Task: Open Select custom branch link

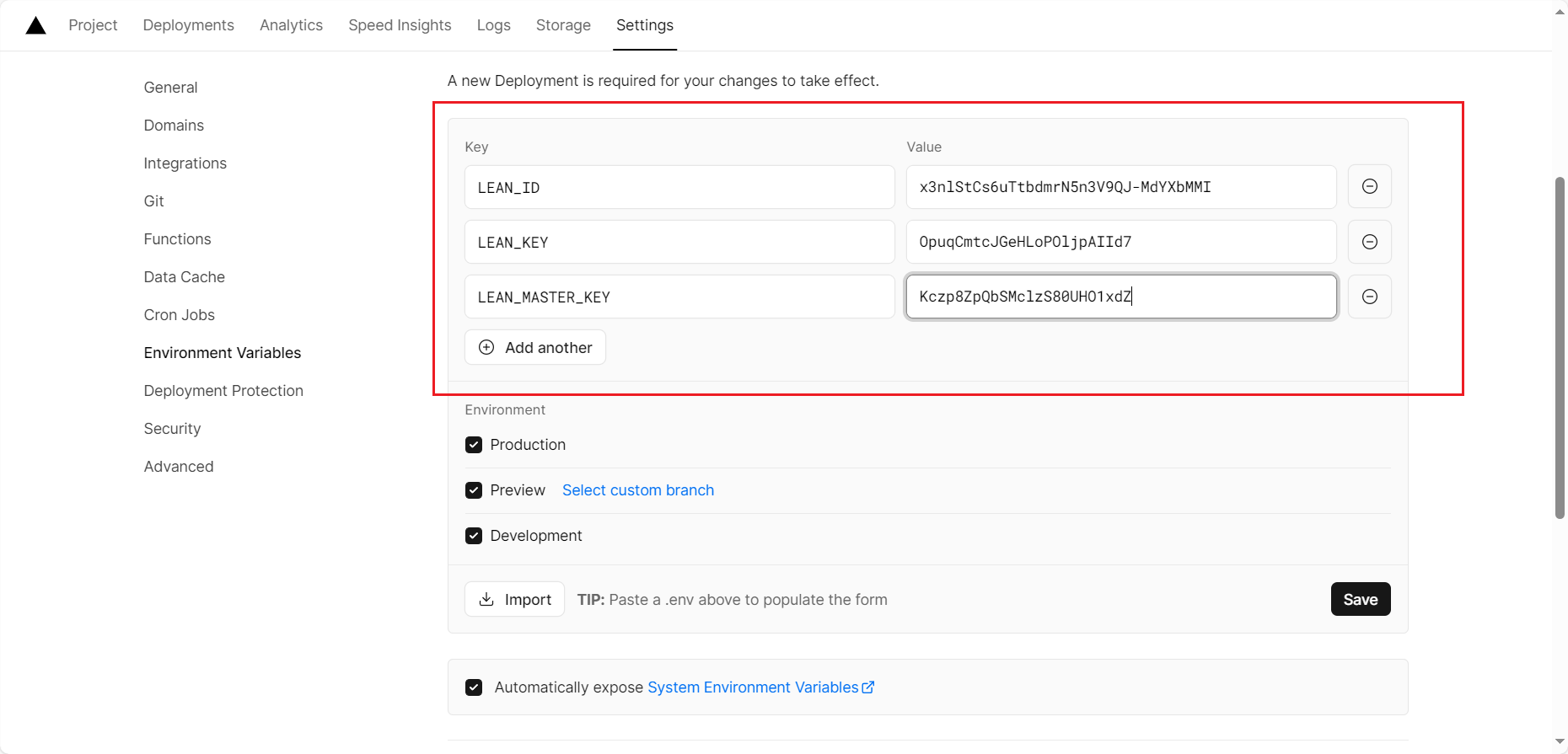Action: click(637, 490)
